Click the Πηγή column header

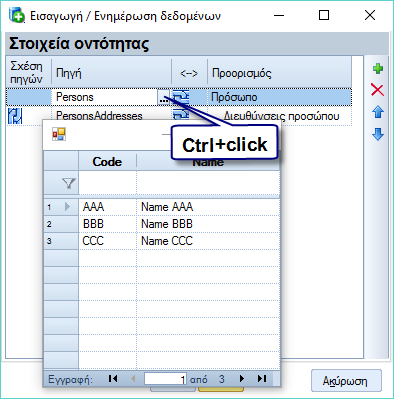point(111,72)
